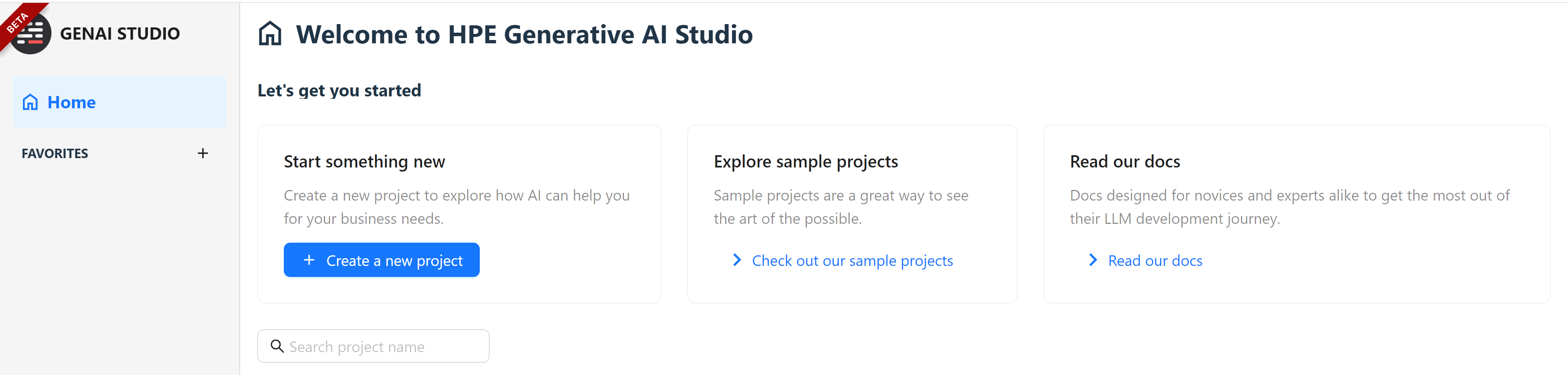The width and height of the screenshot is (1568, 375).
Task: Add a favorite with the plus icon
Action: [x=203, y=154]
